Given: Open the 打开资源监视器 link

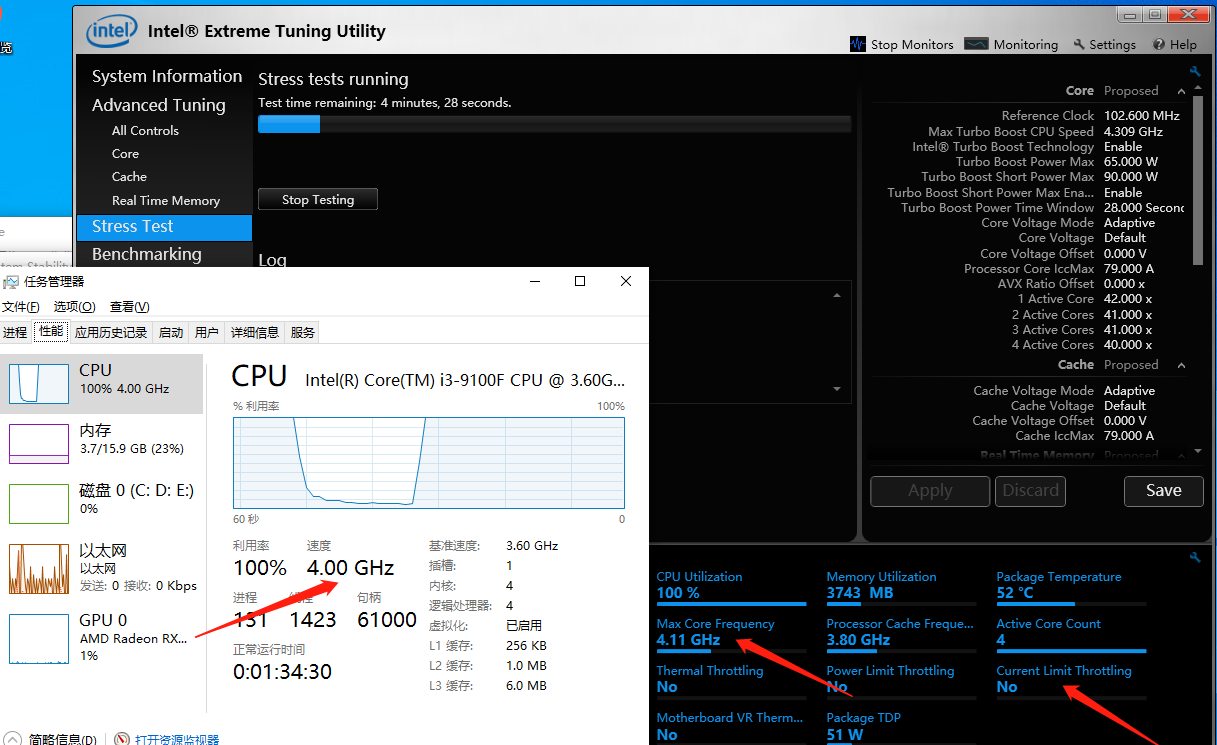Looking at the screenshot, I should click(x=177, y=740).
